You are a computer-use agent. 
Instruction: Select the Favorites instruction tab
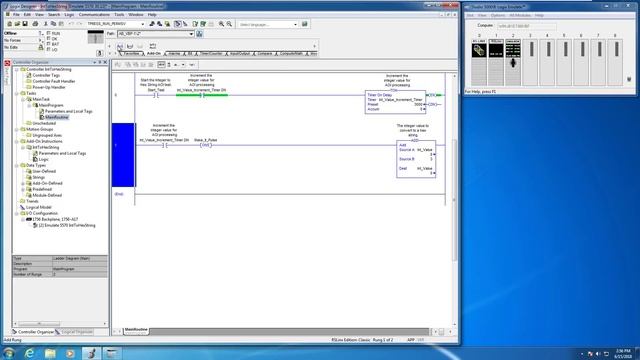(131, 53)
